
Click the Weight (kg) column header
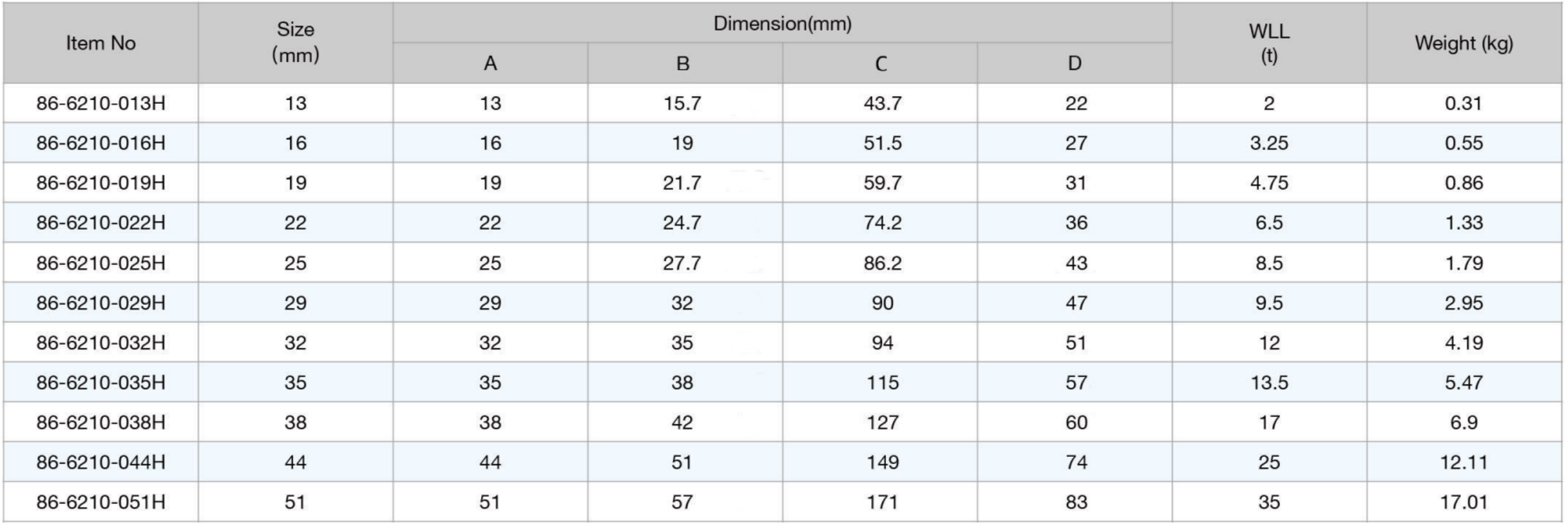(1464, 43)
